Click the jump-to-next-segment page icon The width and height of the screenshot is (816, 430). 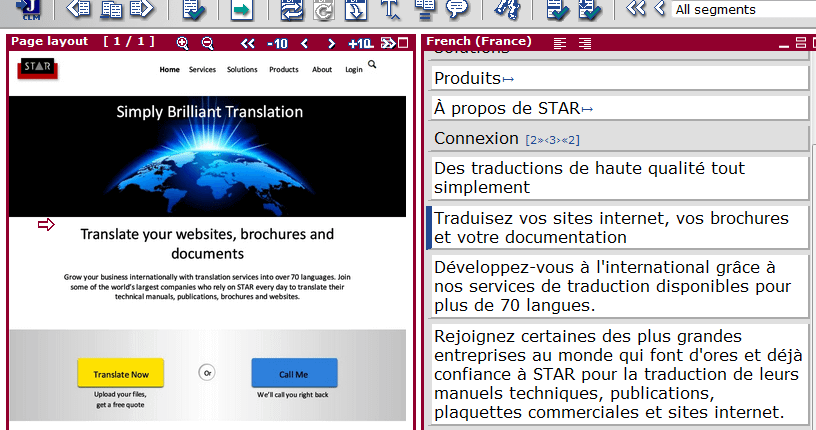[142, 9]
